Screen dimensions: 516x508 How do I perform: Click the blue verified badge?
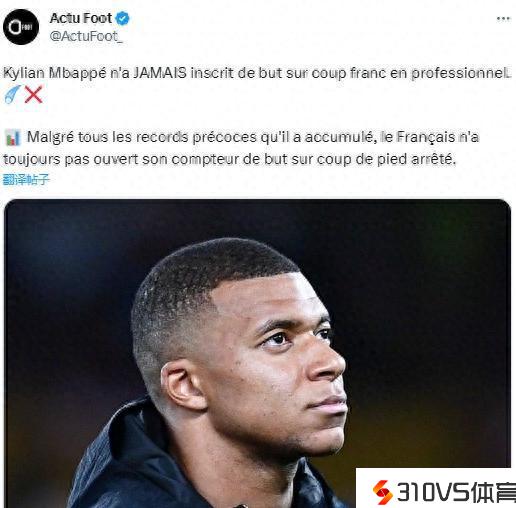click(122, 18)
